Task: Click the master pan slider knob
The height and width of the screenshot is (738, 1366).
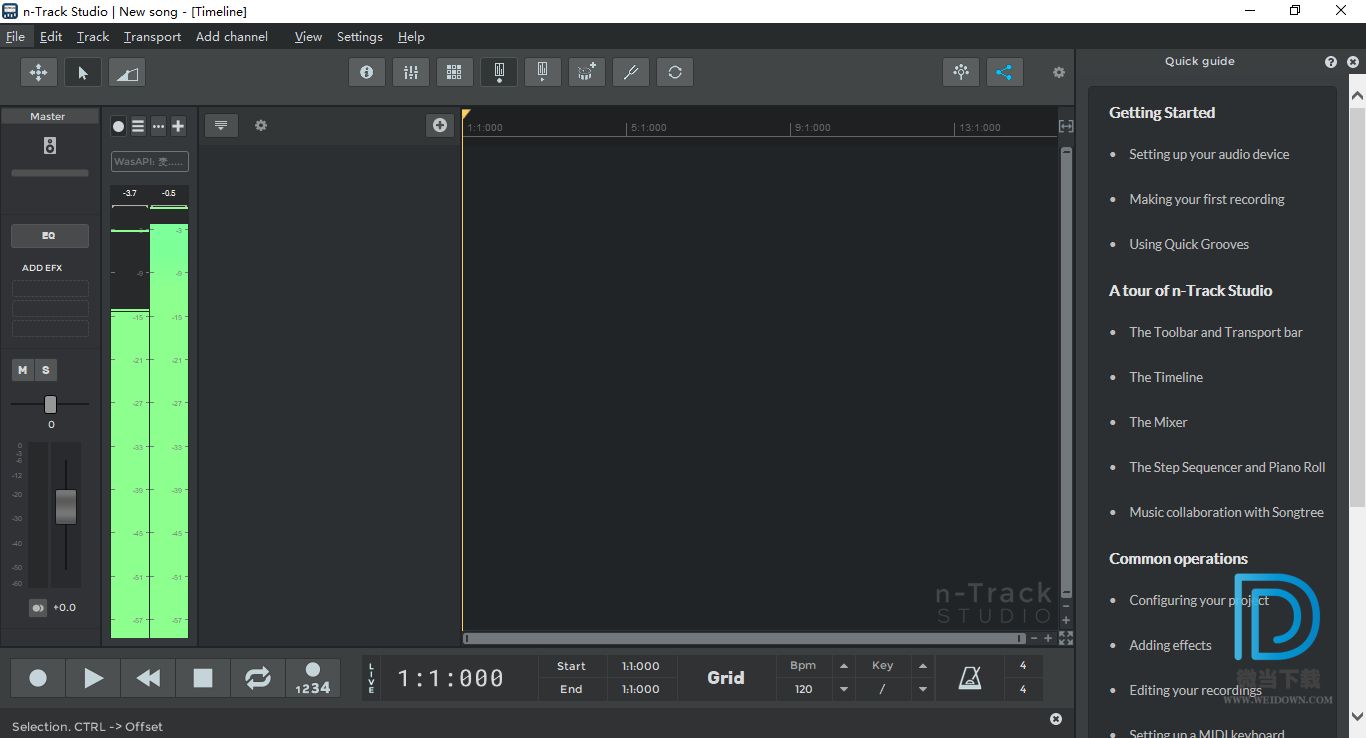Action: (x=50, y=404)
